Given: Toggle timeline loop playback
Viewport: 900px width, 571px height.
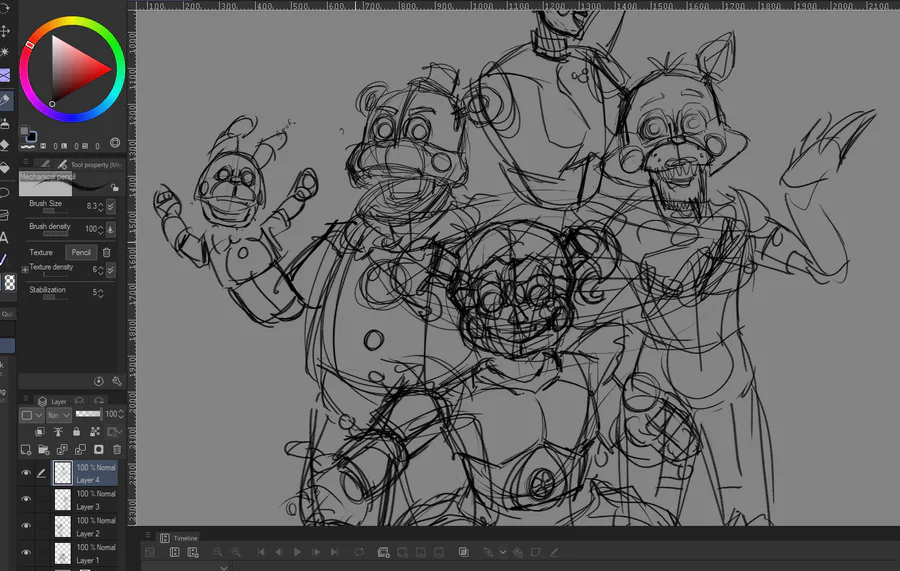Looking at the screenshot, I should [x=359, y=552].
